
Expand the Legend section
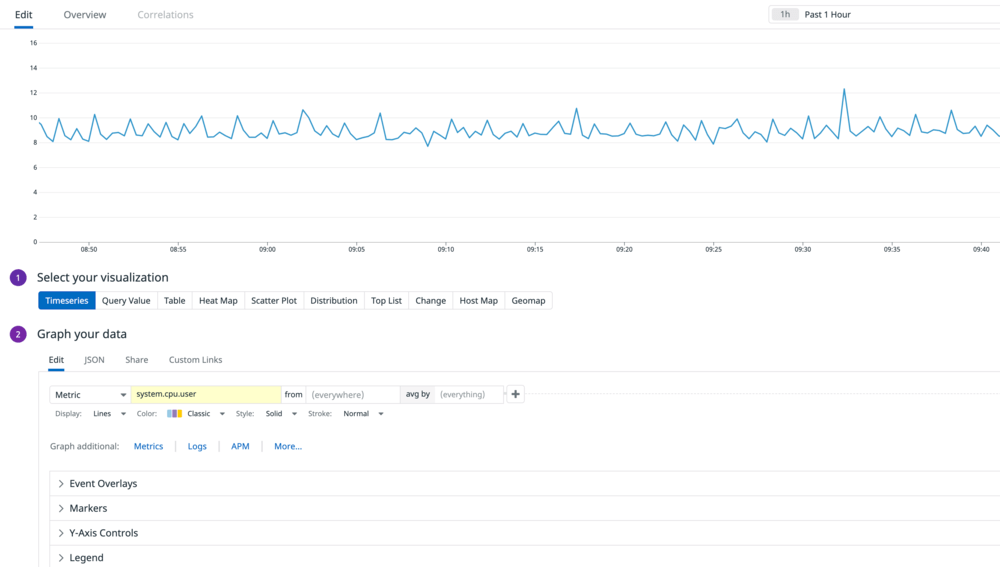pos(524,557)
